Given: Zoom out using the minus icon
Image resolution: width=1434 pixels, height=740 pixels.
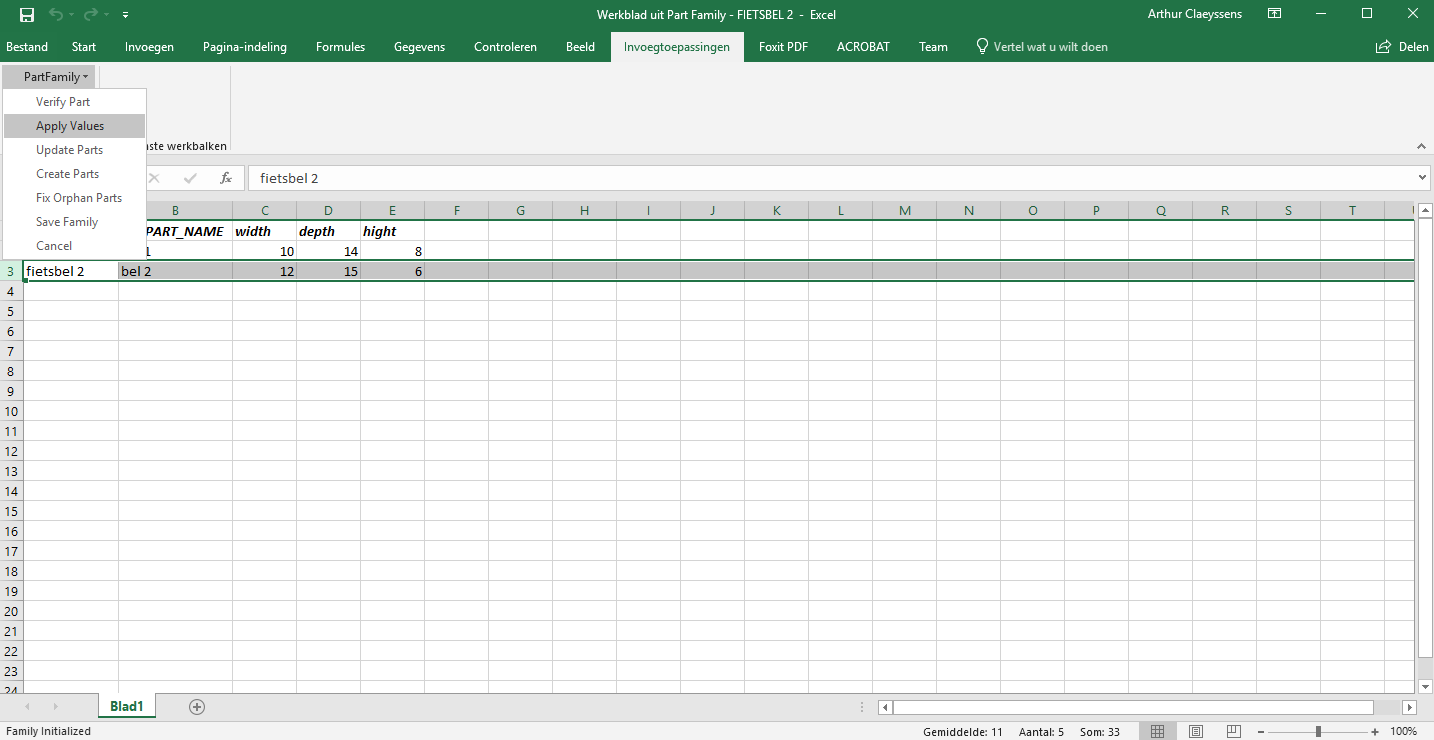Looking at the screenshot, I should point(1260,732).
